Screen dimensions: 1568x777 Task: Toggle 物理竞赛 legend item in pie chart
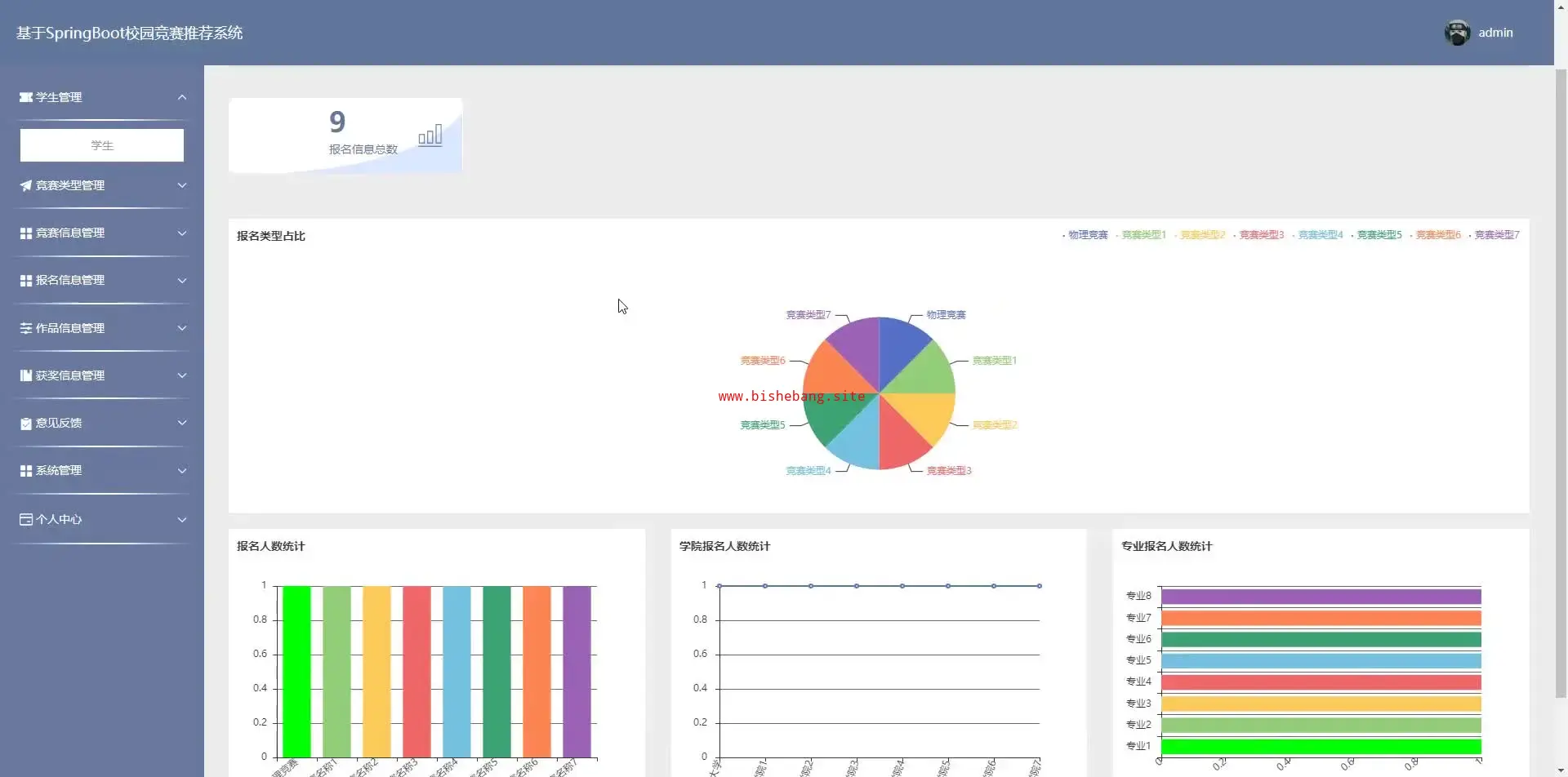point(1087,235)
